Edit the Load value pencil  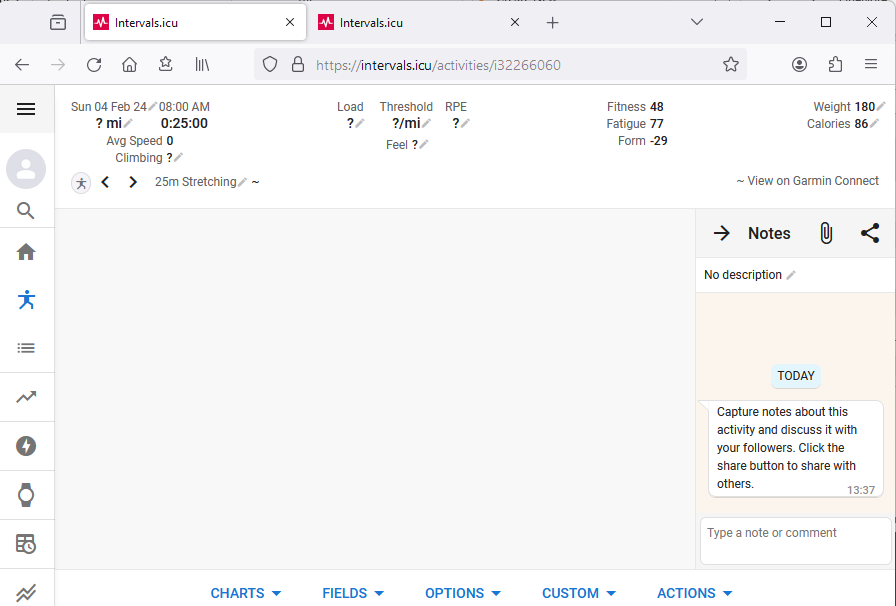tap(359, 123)
